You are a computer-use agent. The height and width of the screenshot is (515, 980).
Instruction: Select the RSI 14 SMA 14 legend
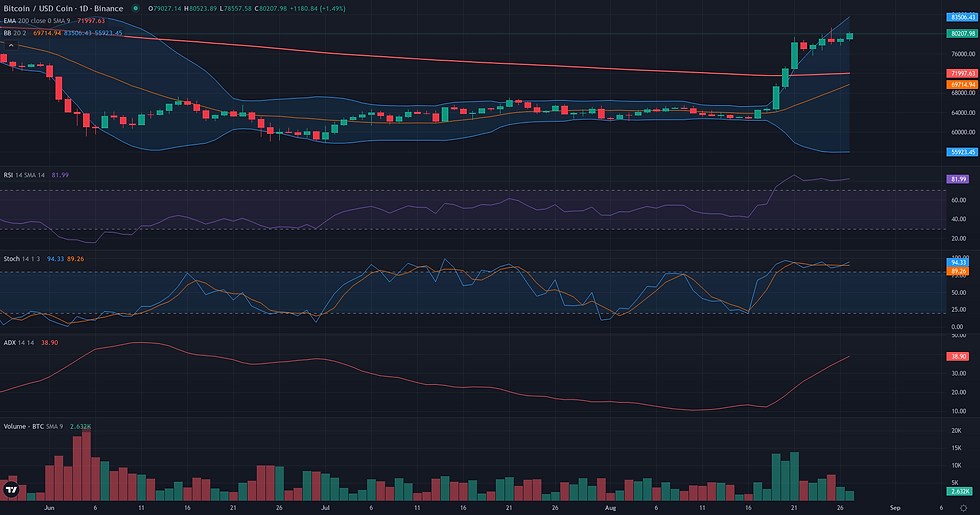24,175
